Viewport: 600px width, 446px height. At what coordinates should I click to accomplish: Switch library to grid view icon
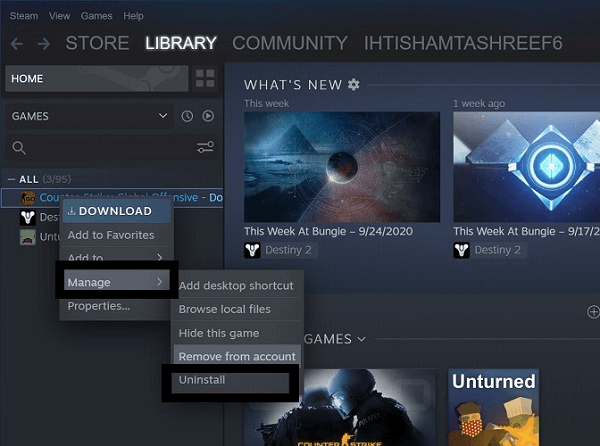(x=205, y=78)
